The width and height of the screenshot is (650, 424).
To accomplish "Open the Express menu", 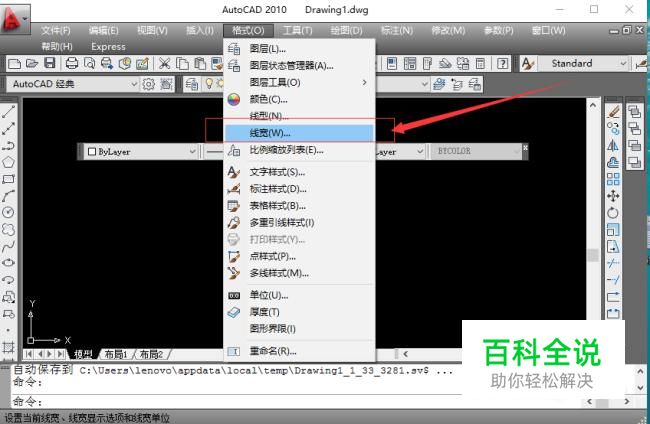I will point(108,47).
